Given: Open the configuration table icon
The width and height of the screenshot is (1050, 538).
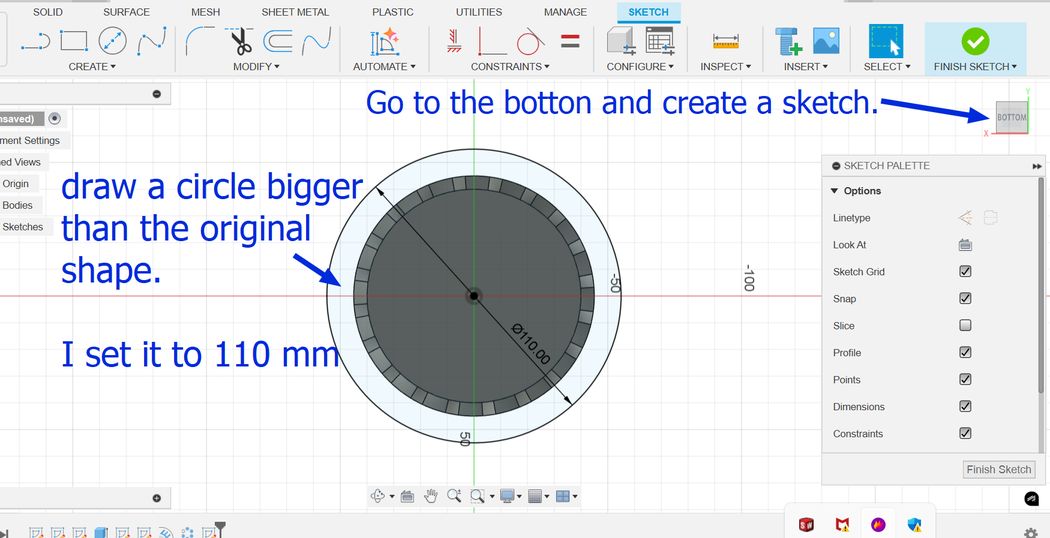Looking at the screenshot, I should click(x=660, y=40).
